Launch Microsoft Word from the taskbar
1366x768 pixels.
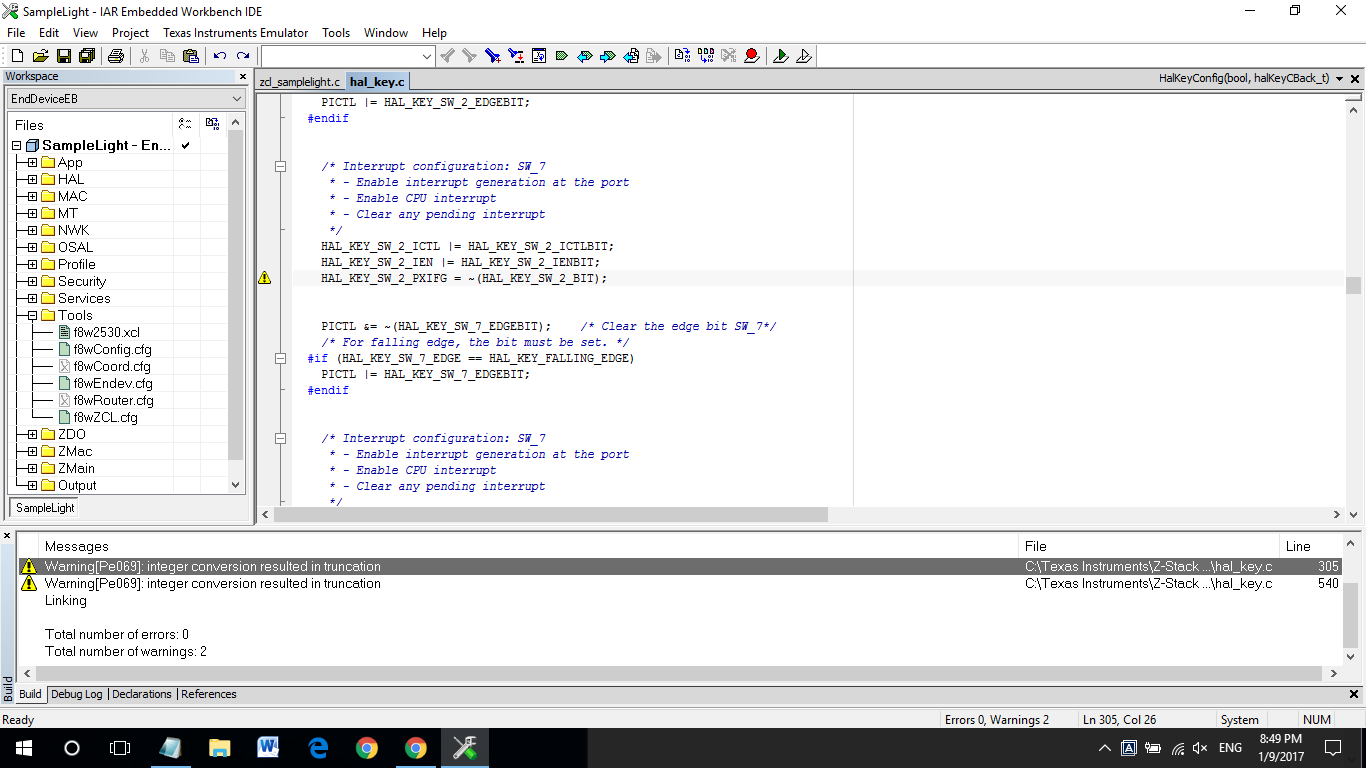[269, 748]
